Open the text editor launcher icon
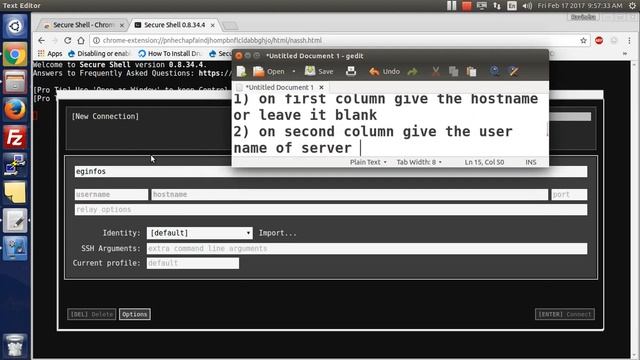 (x=15, y=221)
